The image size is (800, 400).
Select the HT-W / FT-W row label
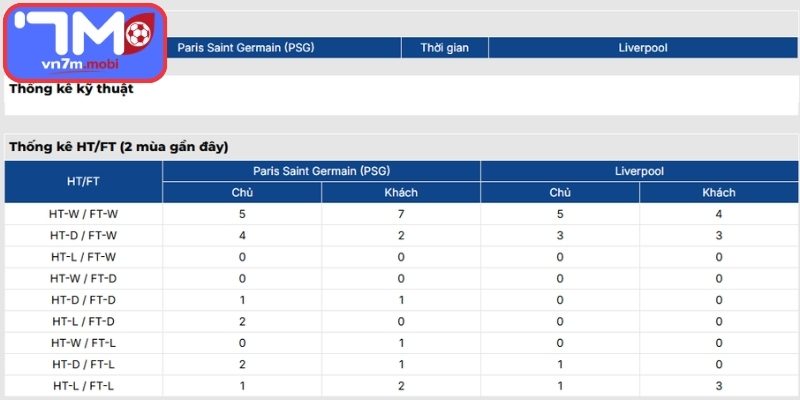pos(83,214)
